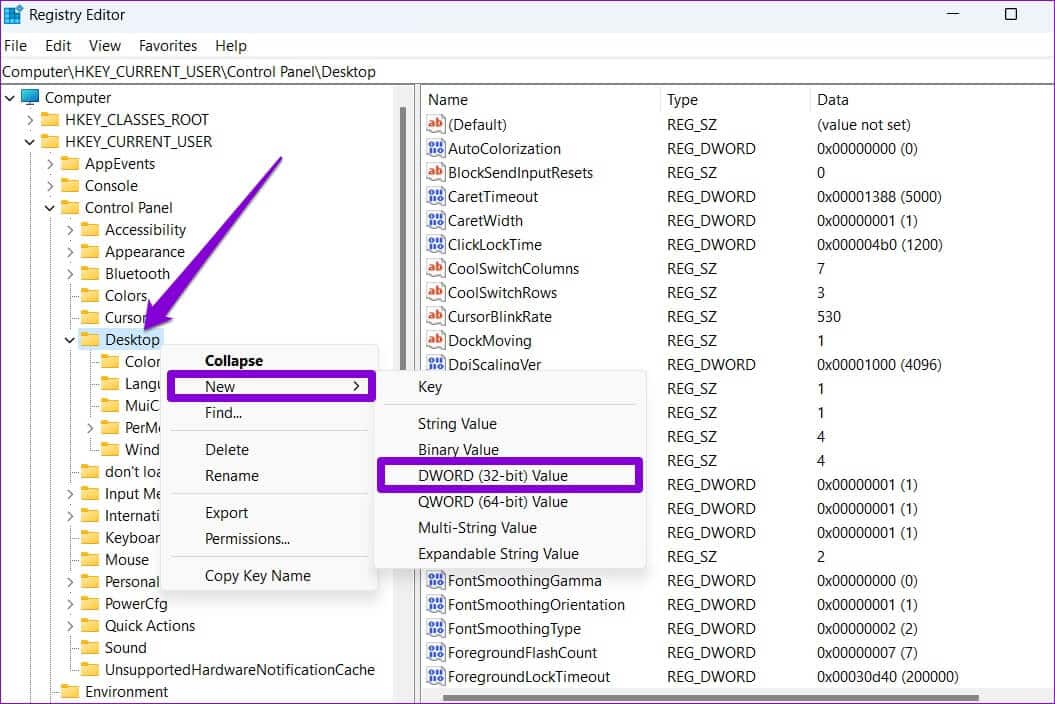This screenshot has height=704, width=1055.
Task: Click the DWORD icon beside AutoColorization
Action: [x=435, y=148]
